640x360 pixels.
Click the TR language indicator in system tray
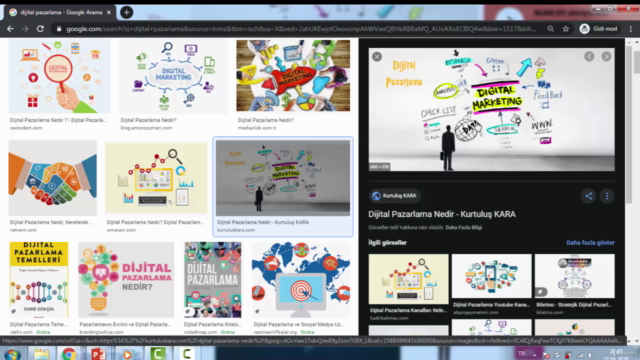coord(522,353)
